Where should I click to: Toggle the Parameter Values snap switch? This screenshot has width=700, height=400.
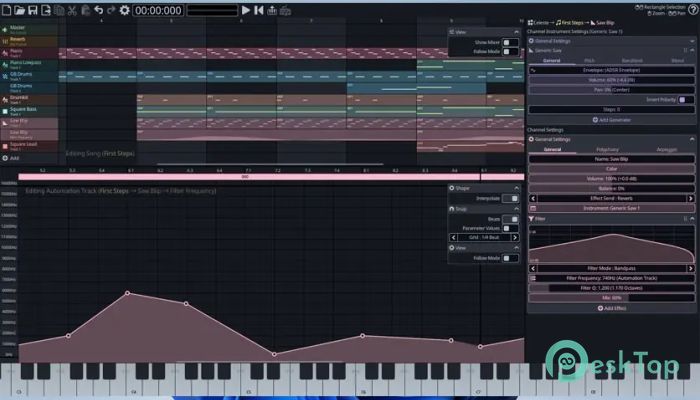point(510,228)
